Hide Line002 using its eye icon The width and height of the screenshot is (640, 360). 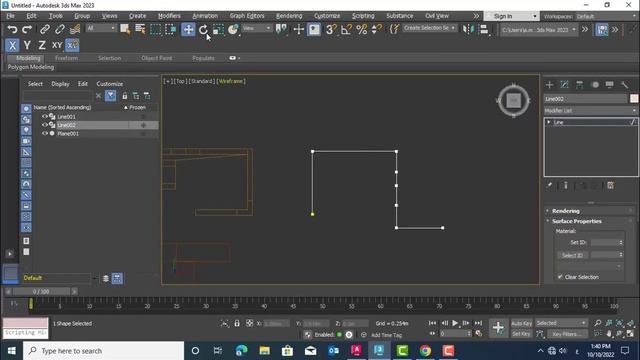coord(45,125)
